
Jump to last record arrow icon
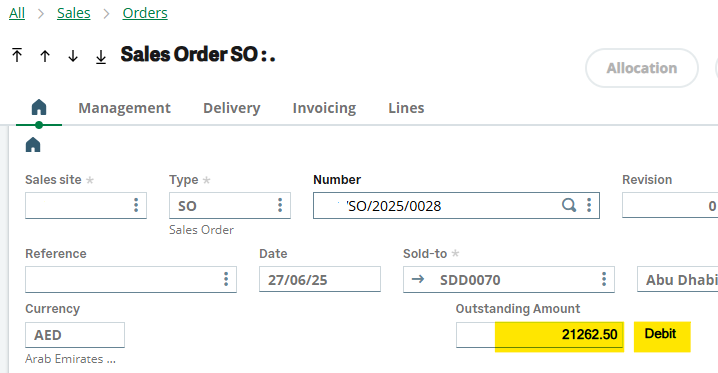click(x=101, y=57)
